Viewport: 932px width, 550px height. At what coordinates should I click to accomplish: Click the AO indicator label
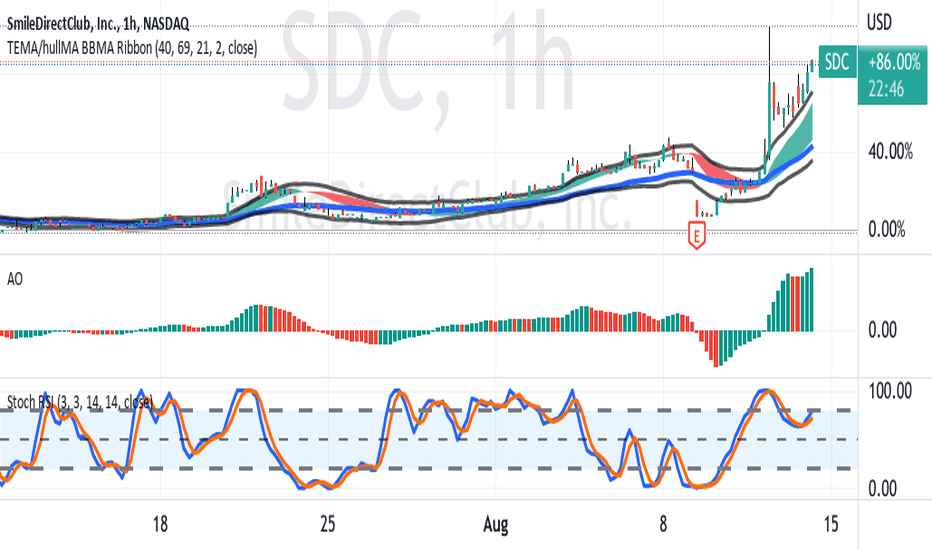point(15,279)
